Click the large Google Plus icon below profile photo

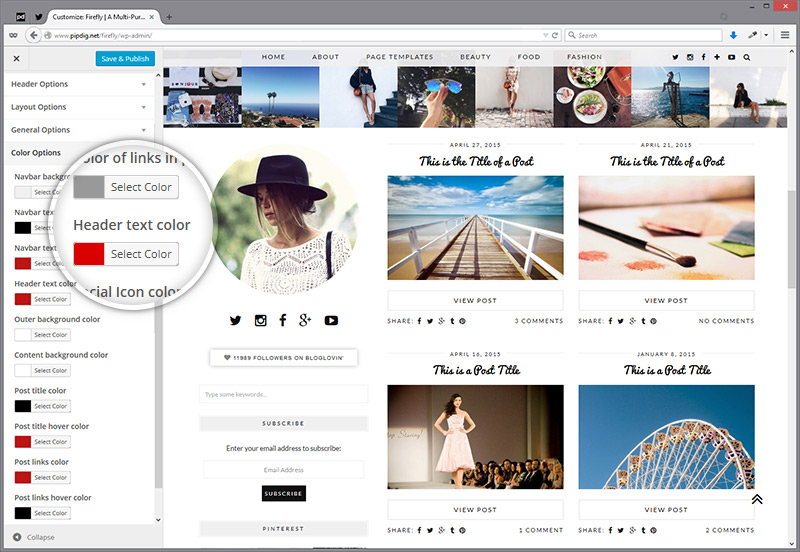click(305, 320)
